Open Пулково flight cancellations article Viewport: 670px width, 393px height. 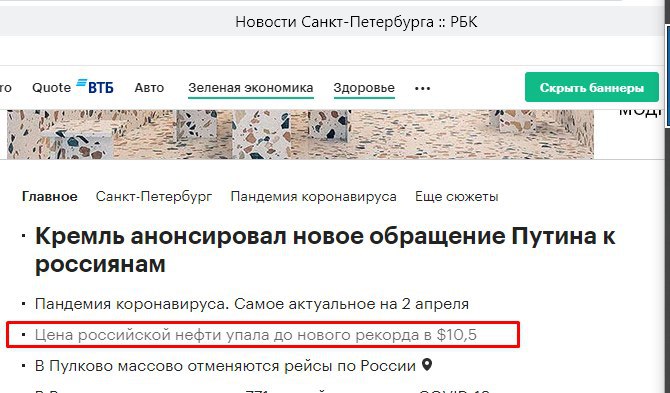225,366
